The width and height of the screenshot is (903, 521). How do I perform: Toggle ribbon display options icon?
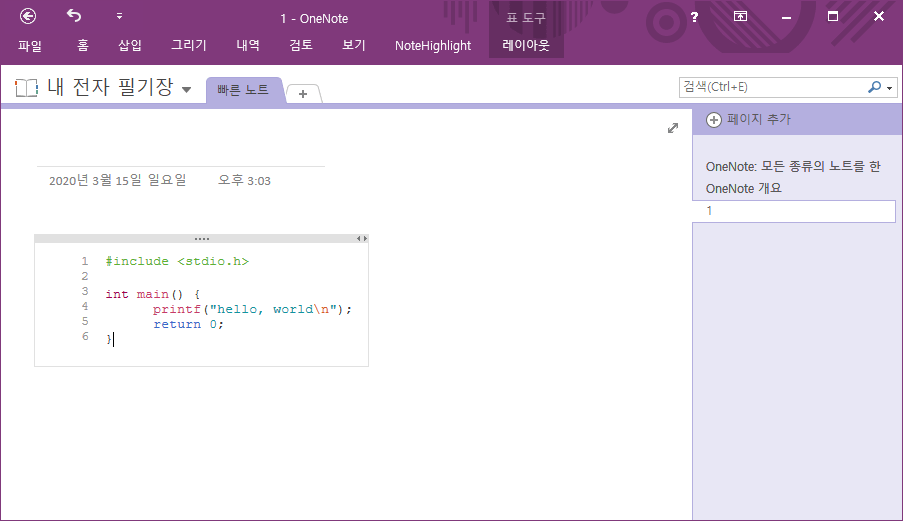click(740, 17)
